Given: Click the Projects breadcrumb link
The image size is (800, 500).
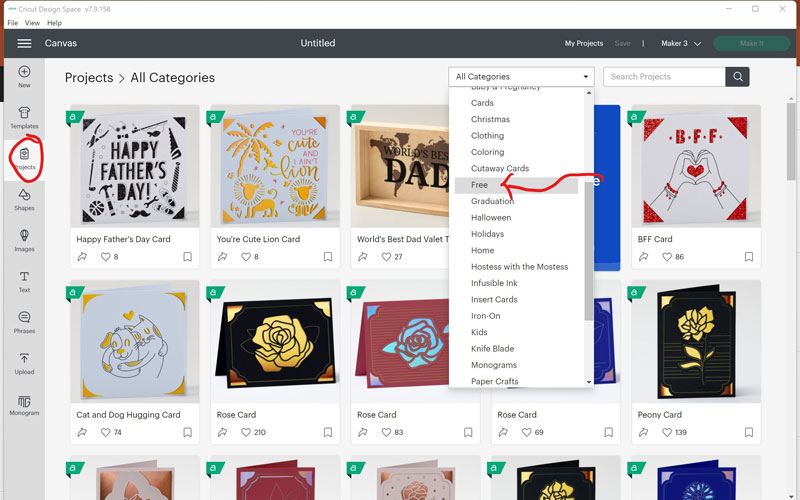Looking at the screenshot, I should (89, 78).
